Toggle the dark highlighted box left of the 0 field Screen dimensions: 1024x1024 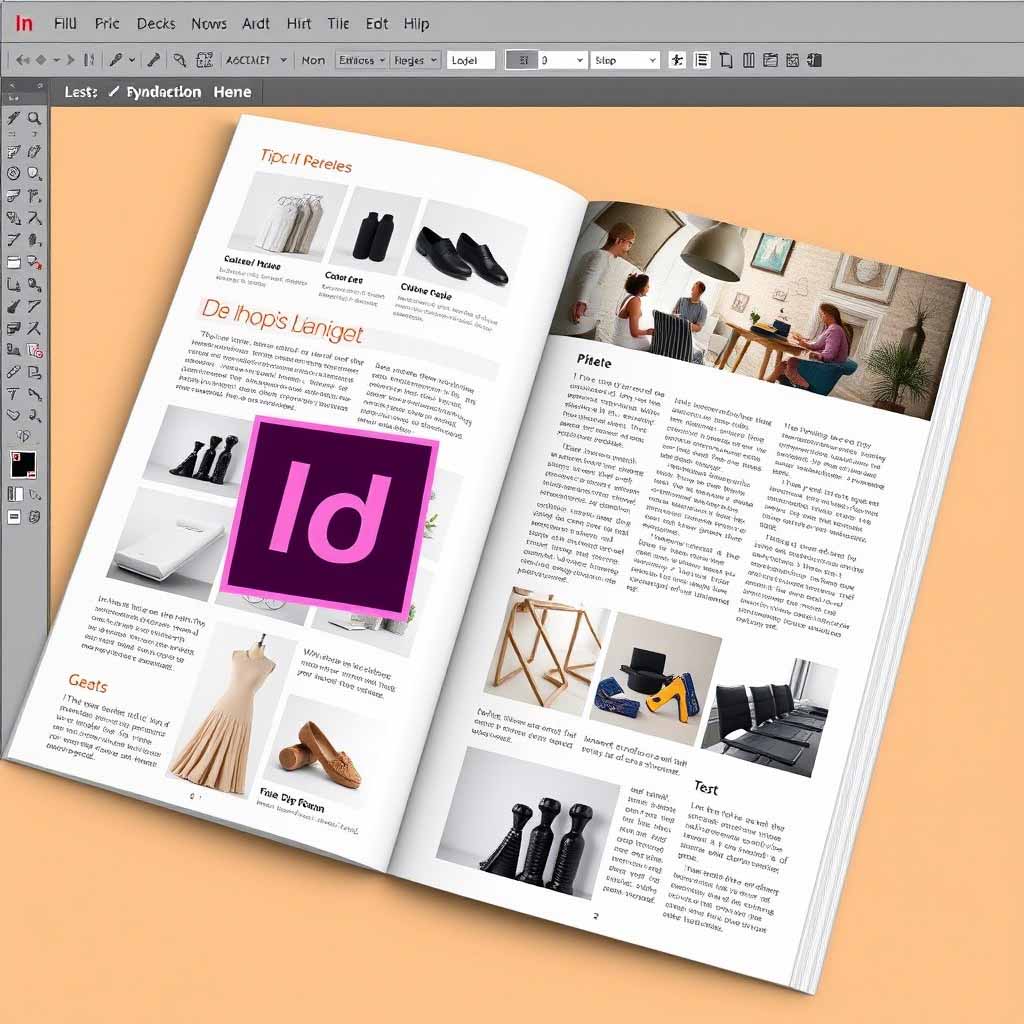[x=522, y=60]
